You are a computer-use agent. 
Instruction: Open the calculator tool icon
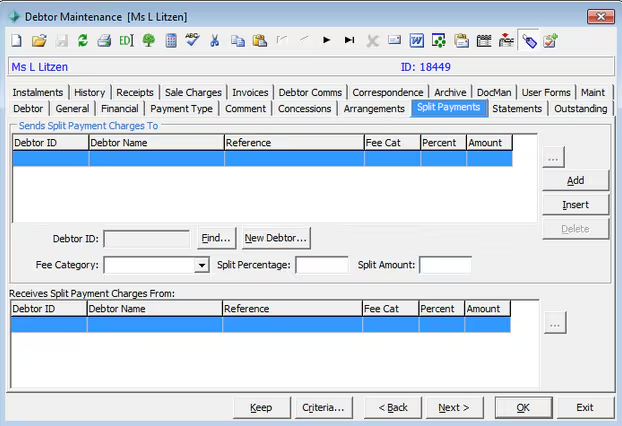coord(171,41)
